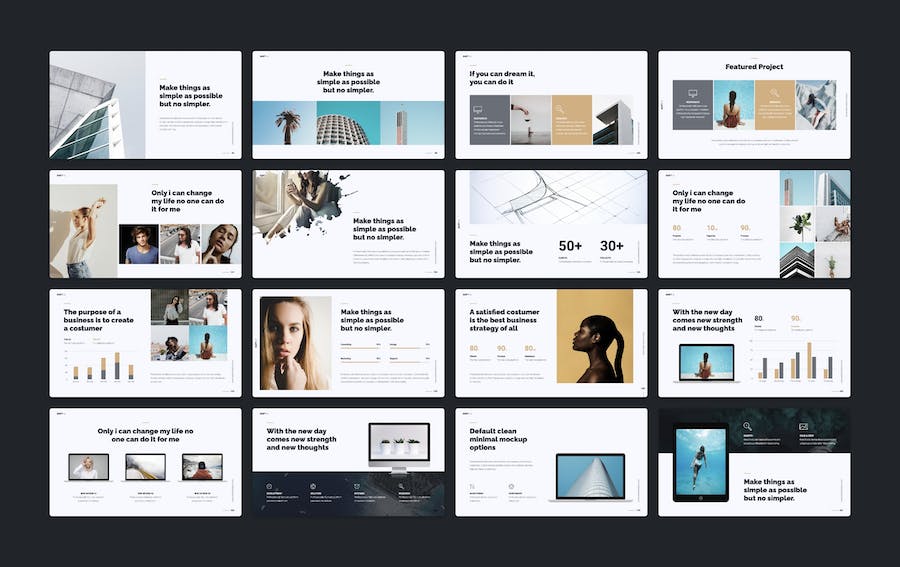Click monitor icon on Featured Project gray tile
Image resolution: width=900 pixels, height=567 pixels.
pyautogui.click(x=692, y=94)
